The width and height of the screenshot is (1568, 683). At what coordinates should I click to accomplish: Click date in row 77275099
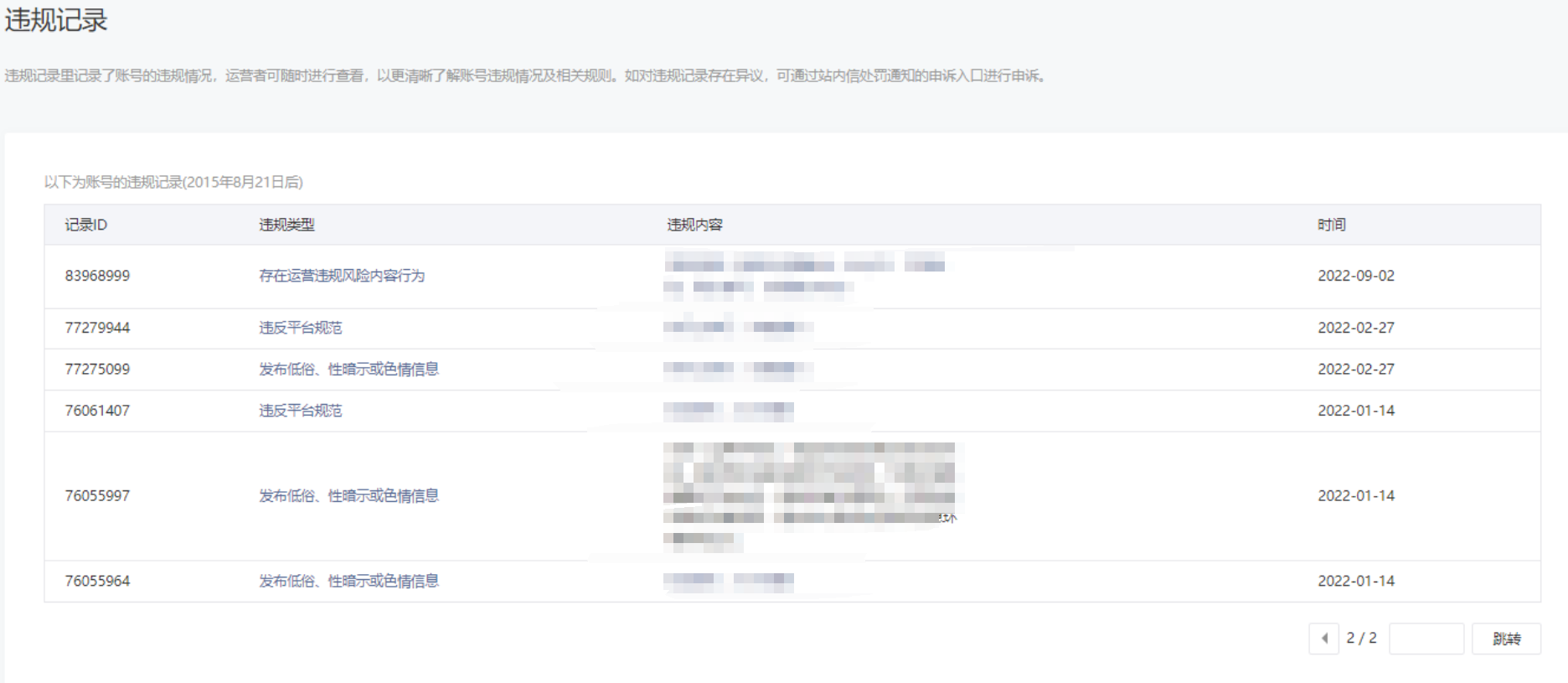coord(1356,369)
